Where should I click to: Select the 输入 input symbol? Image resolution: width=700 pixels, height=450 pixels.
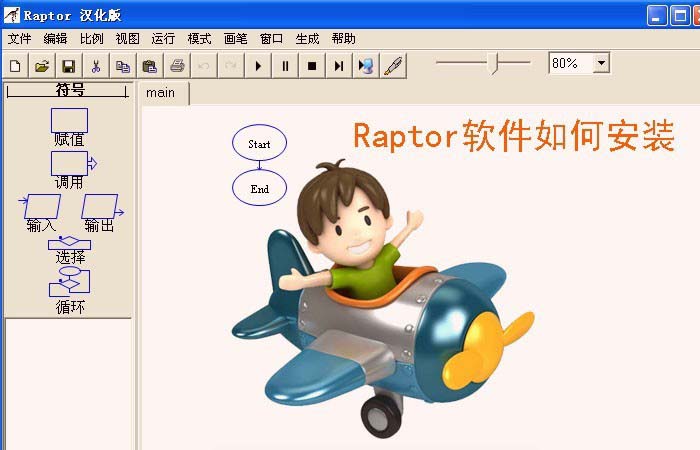(x=40, y=212)
